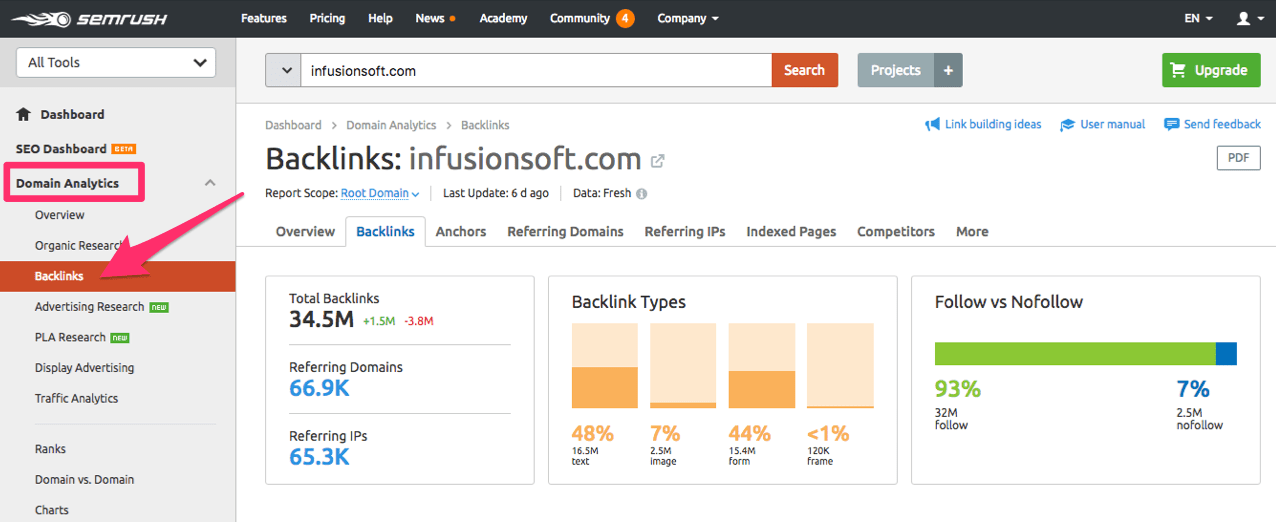Open the Features menu
Screen dimensions: 1276x522
264,18
